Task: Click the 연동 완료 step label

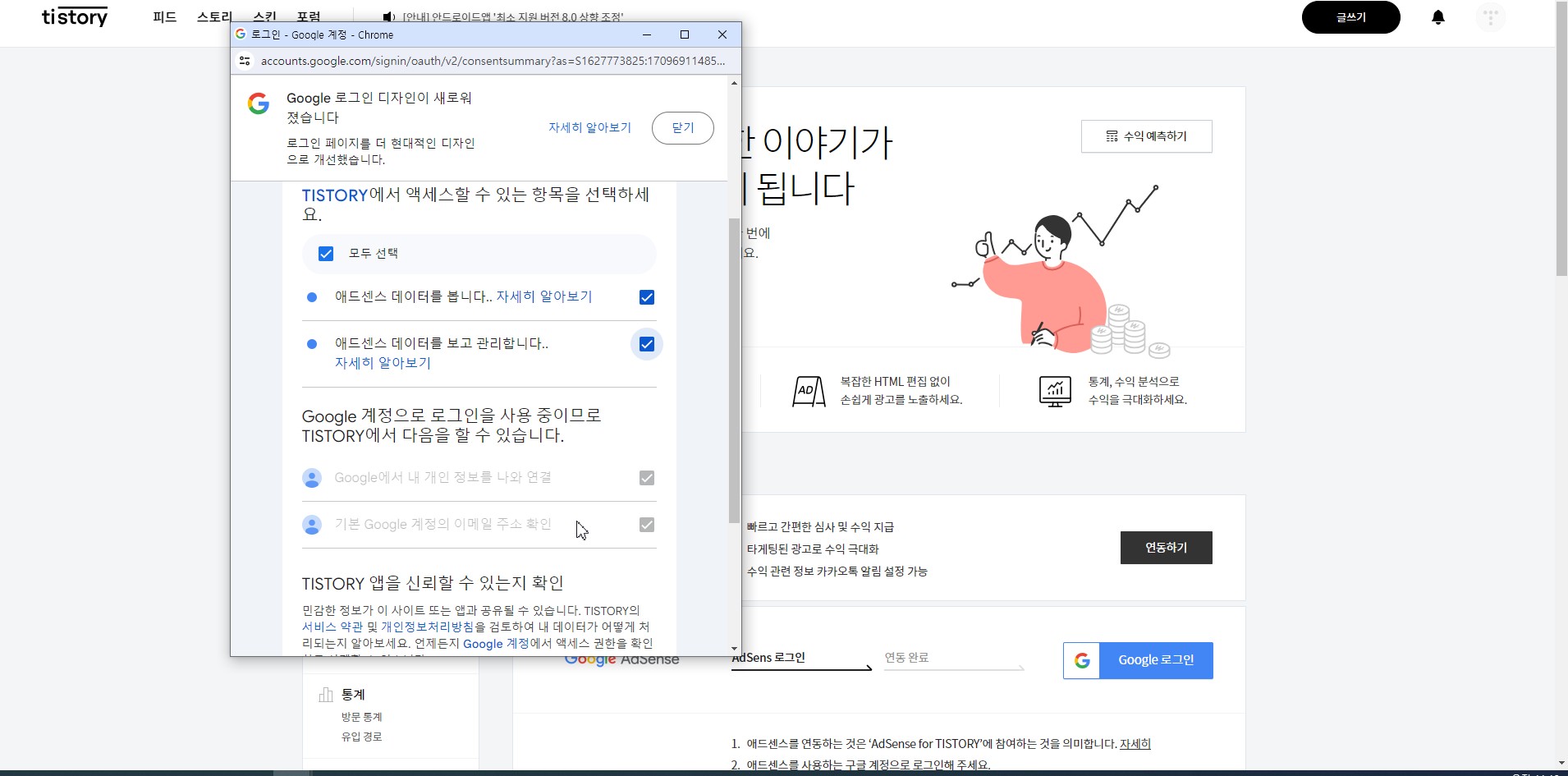Action: pyautogui.click(x=906, y=658)
